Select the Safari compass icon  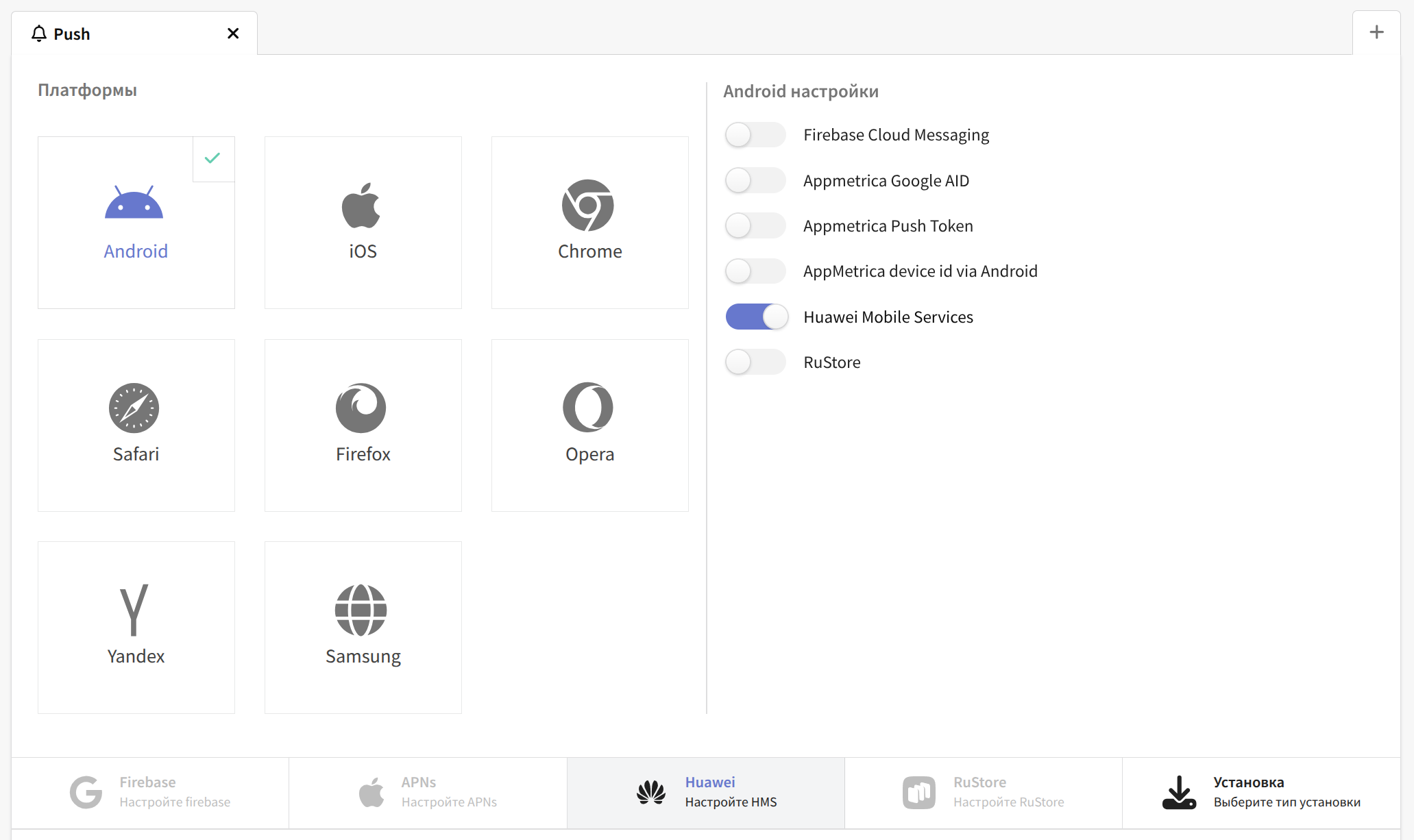coord(134,408)
